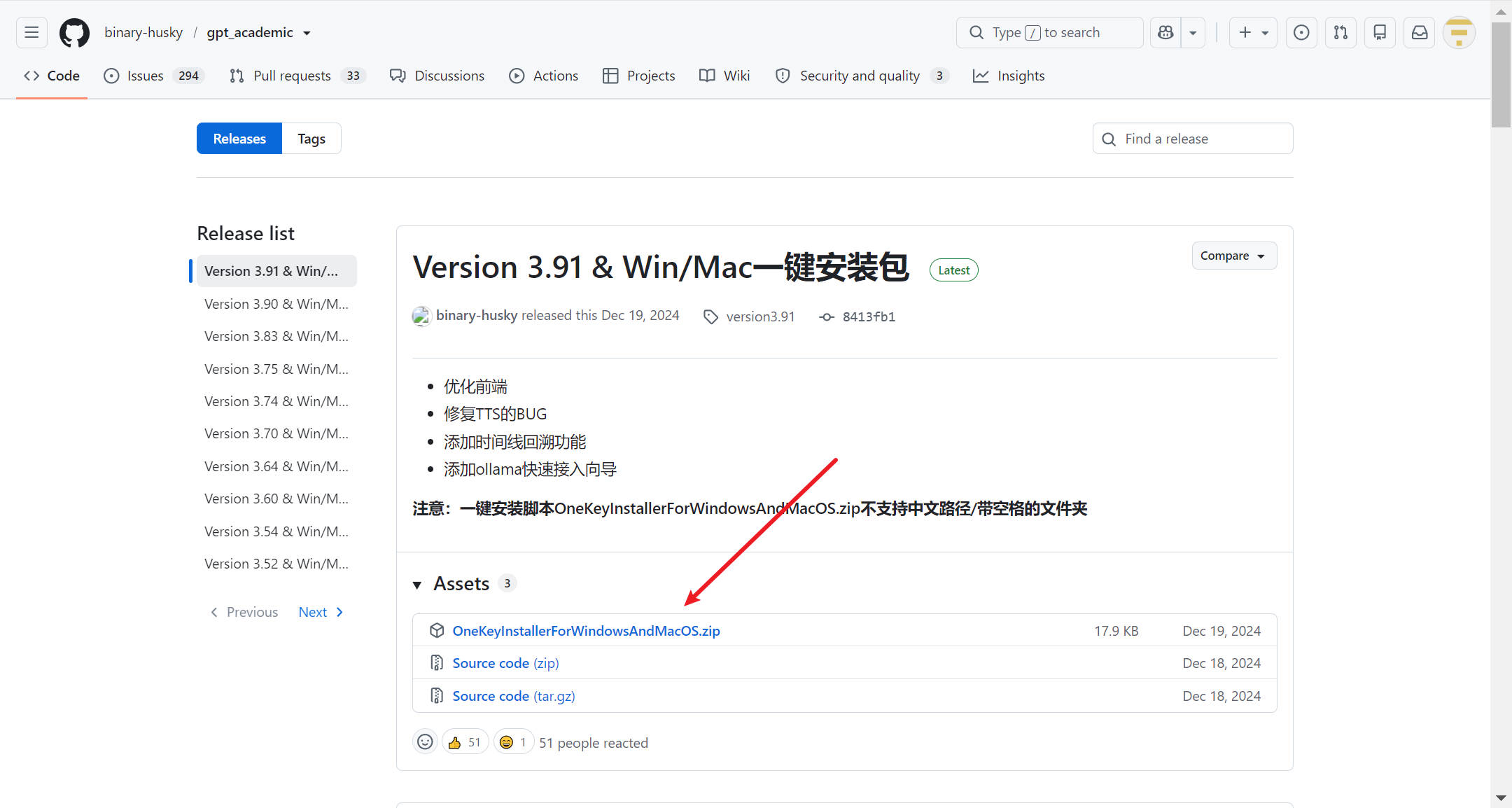Open the Actions tab
Screen dimensions: 1512x808
[543, 76]
